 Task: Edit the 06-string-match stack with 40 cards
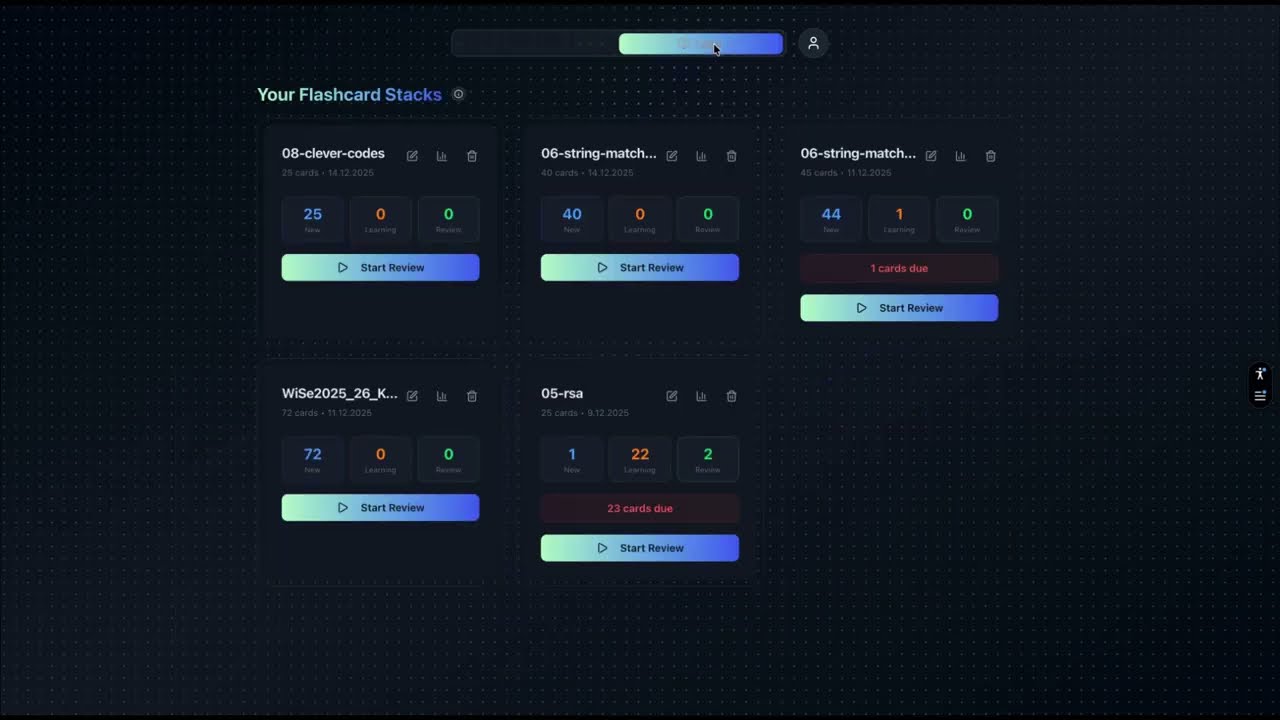672,156
